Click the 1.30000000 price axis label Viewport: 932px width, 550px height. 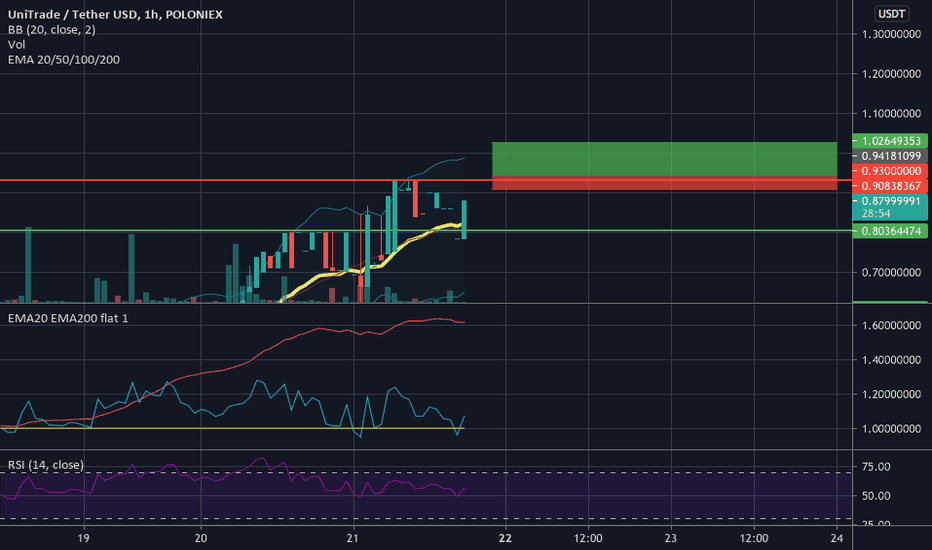[891, 34]
